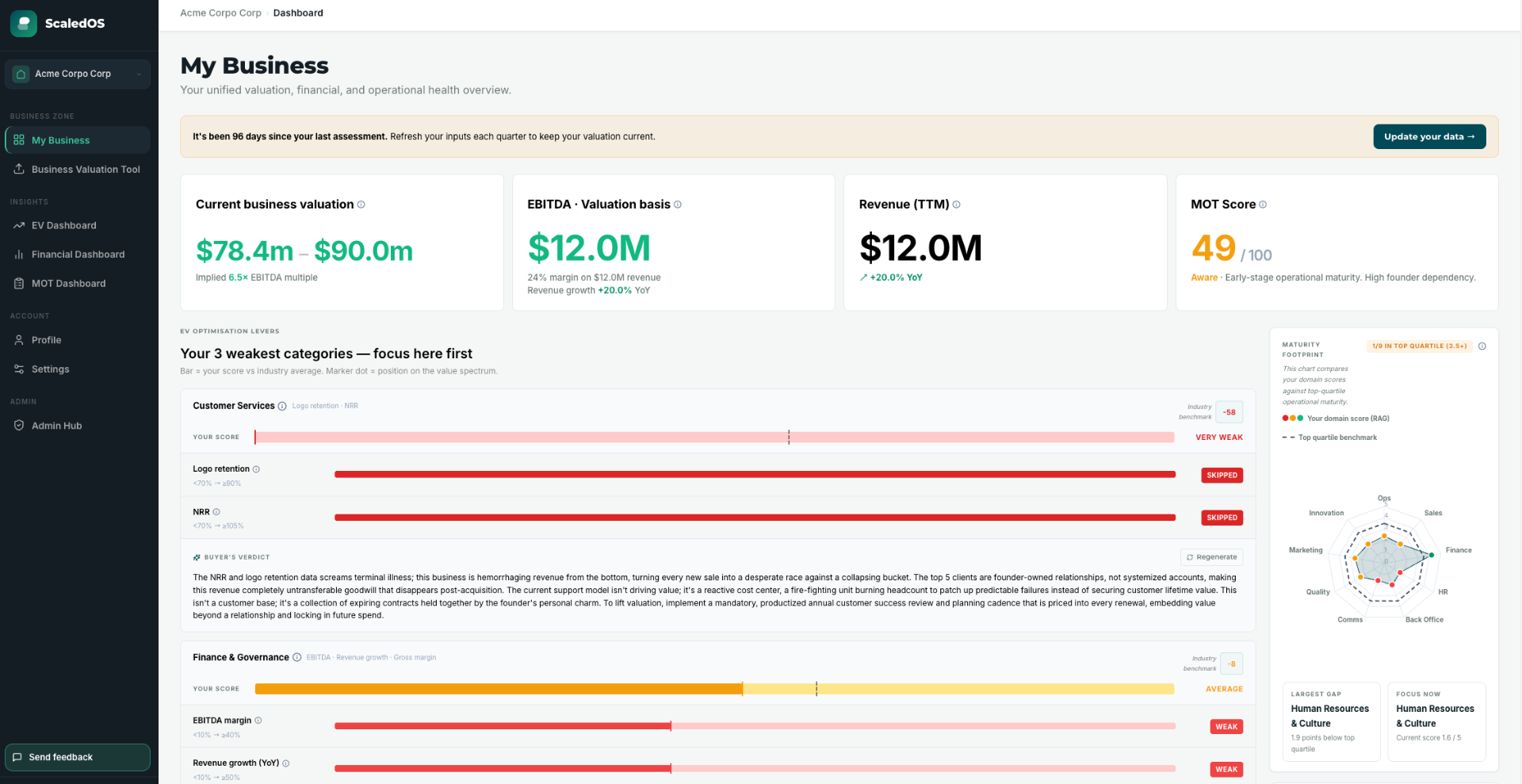Open the MOT Dashboard
The image size is (1522, 784).
(78, 284)
